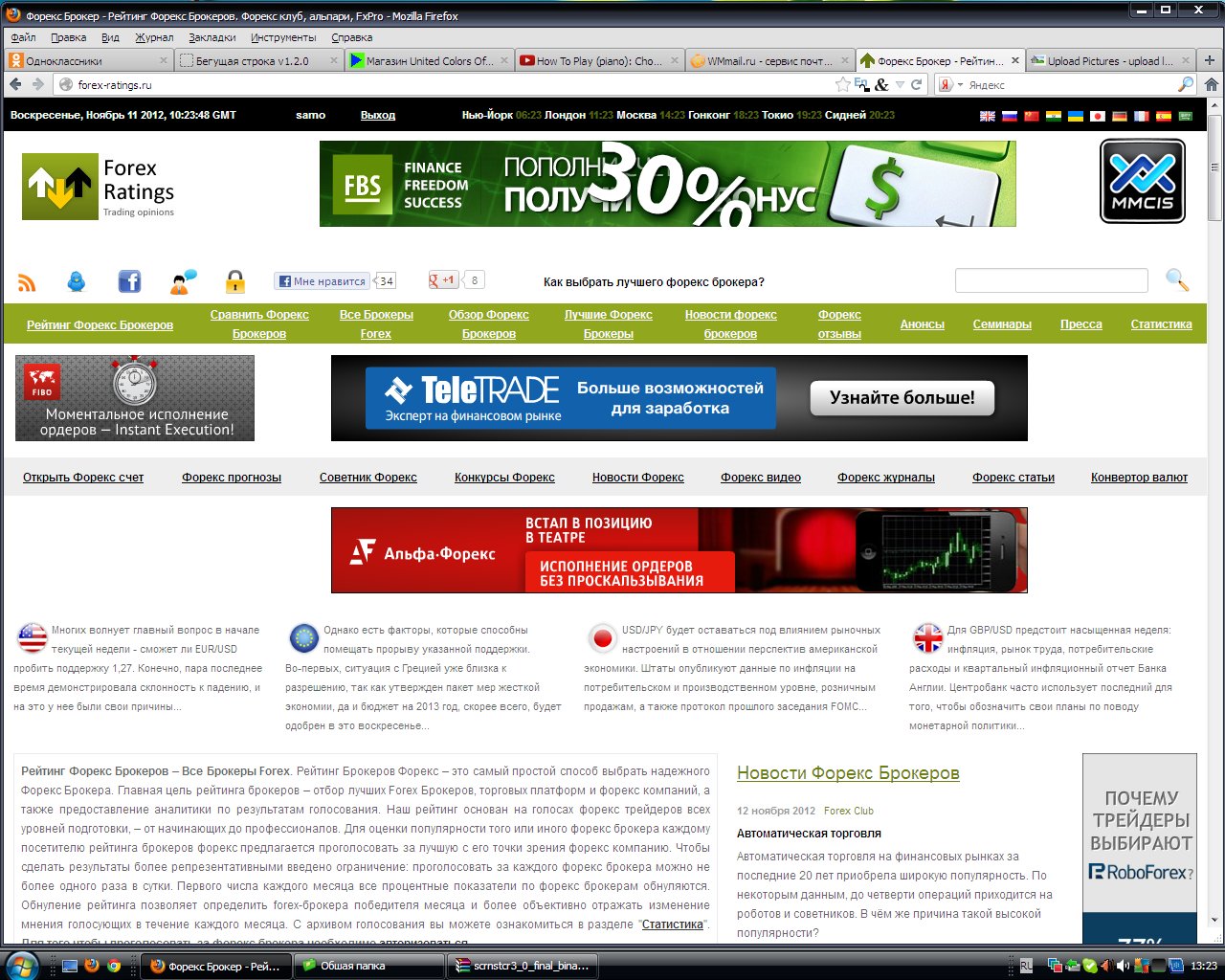Click the Узнайте больше TeleTrade button
Screen dimensions: 1225x980
[x=902, y=398]
